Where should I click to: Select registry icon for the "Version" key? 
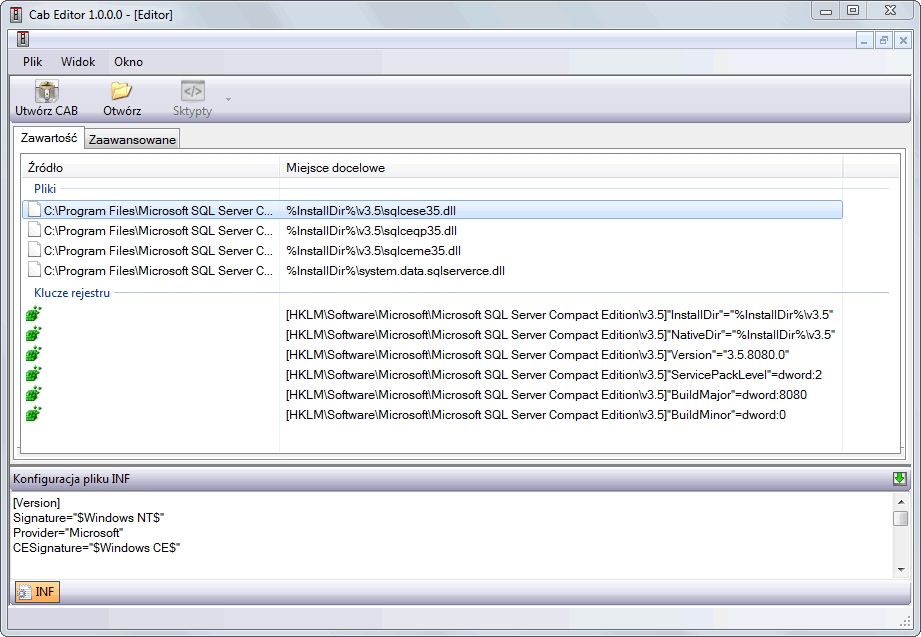[34, 354]
